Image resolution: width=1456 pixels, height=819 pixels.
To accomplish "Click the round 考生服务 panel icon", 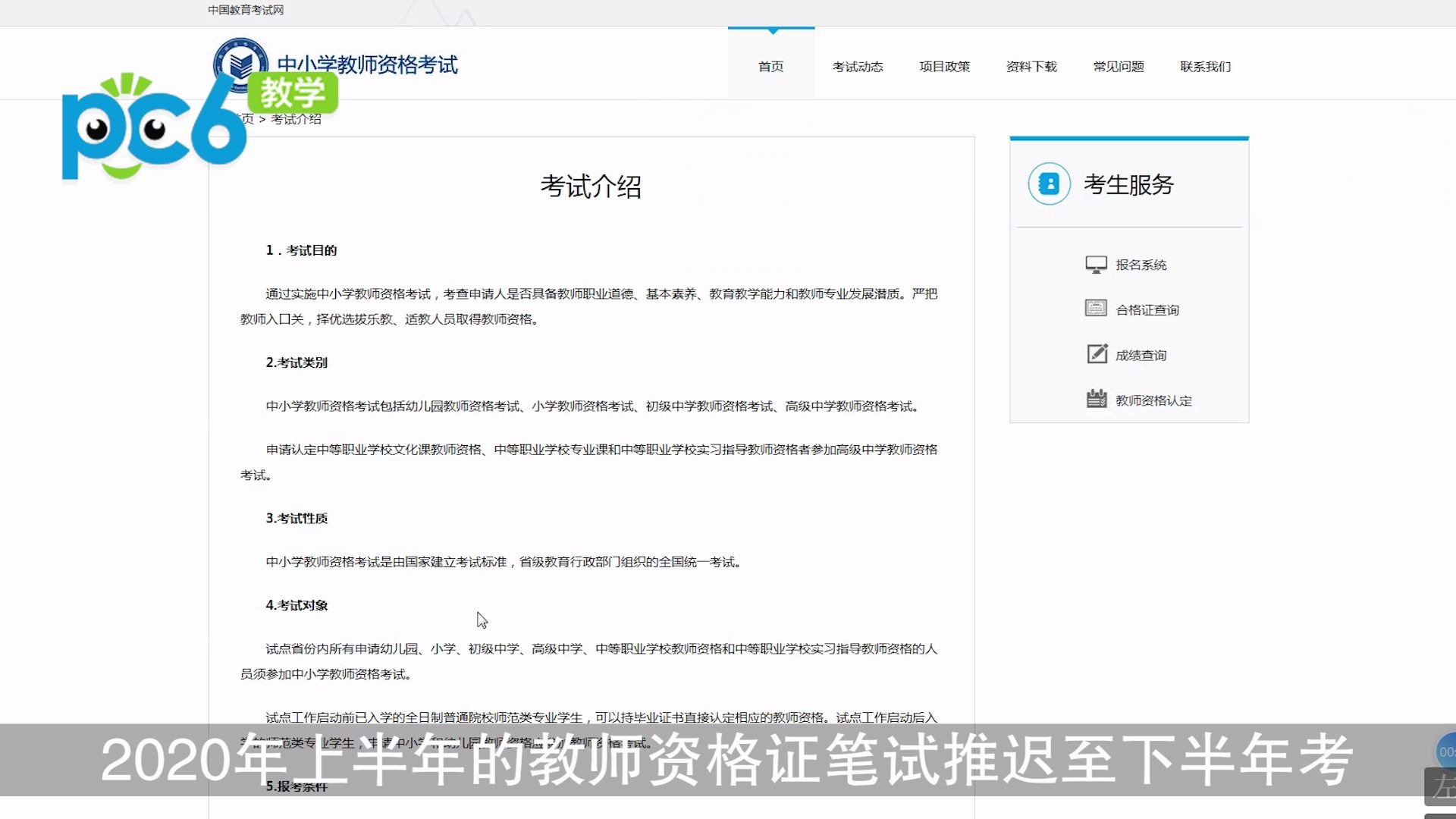I will tap(1050, 184).
